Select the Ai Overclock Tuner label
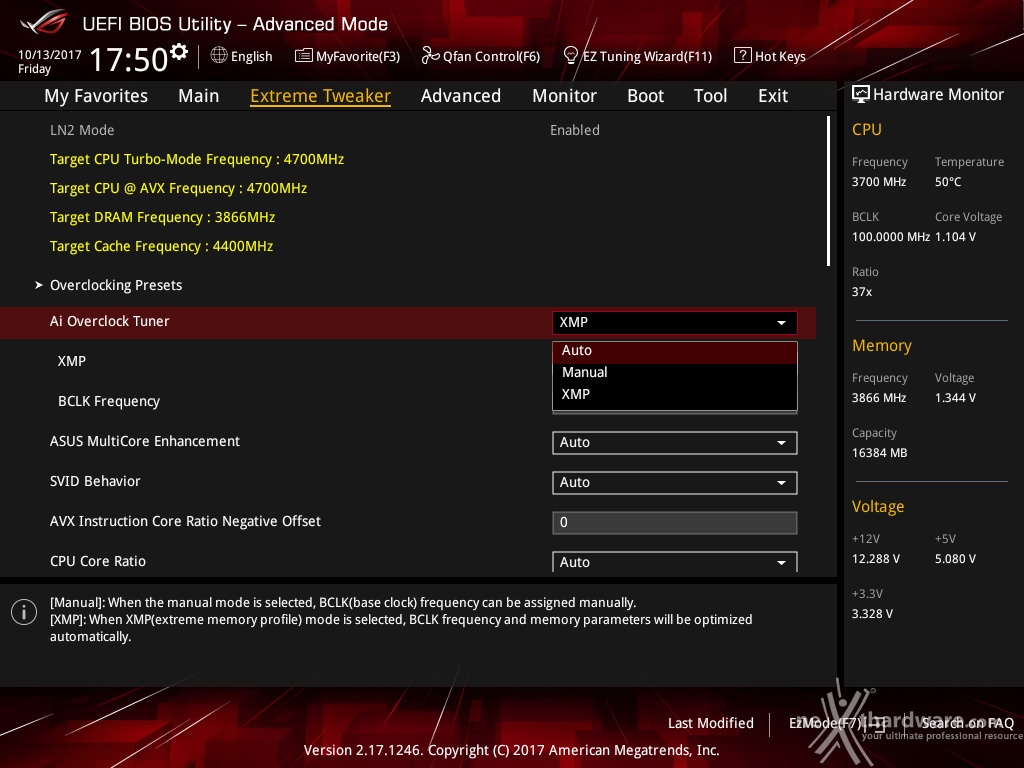 coord(110,321)
